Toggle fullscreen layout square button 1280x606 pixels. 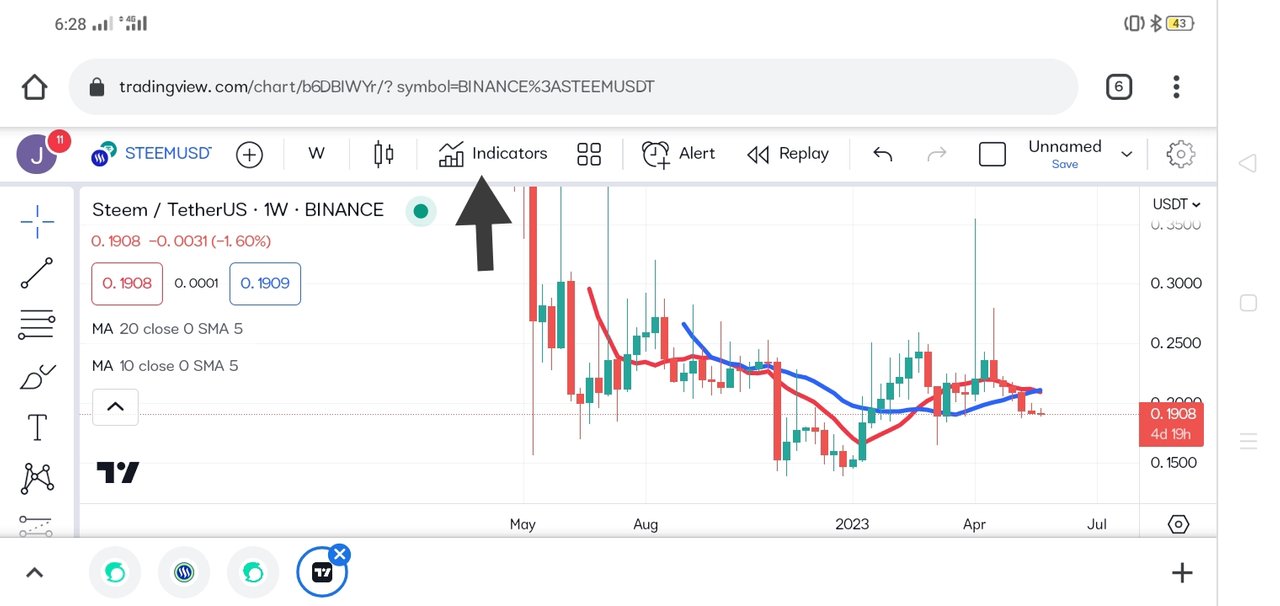992,154
